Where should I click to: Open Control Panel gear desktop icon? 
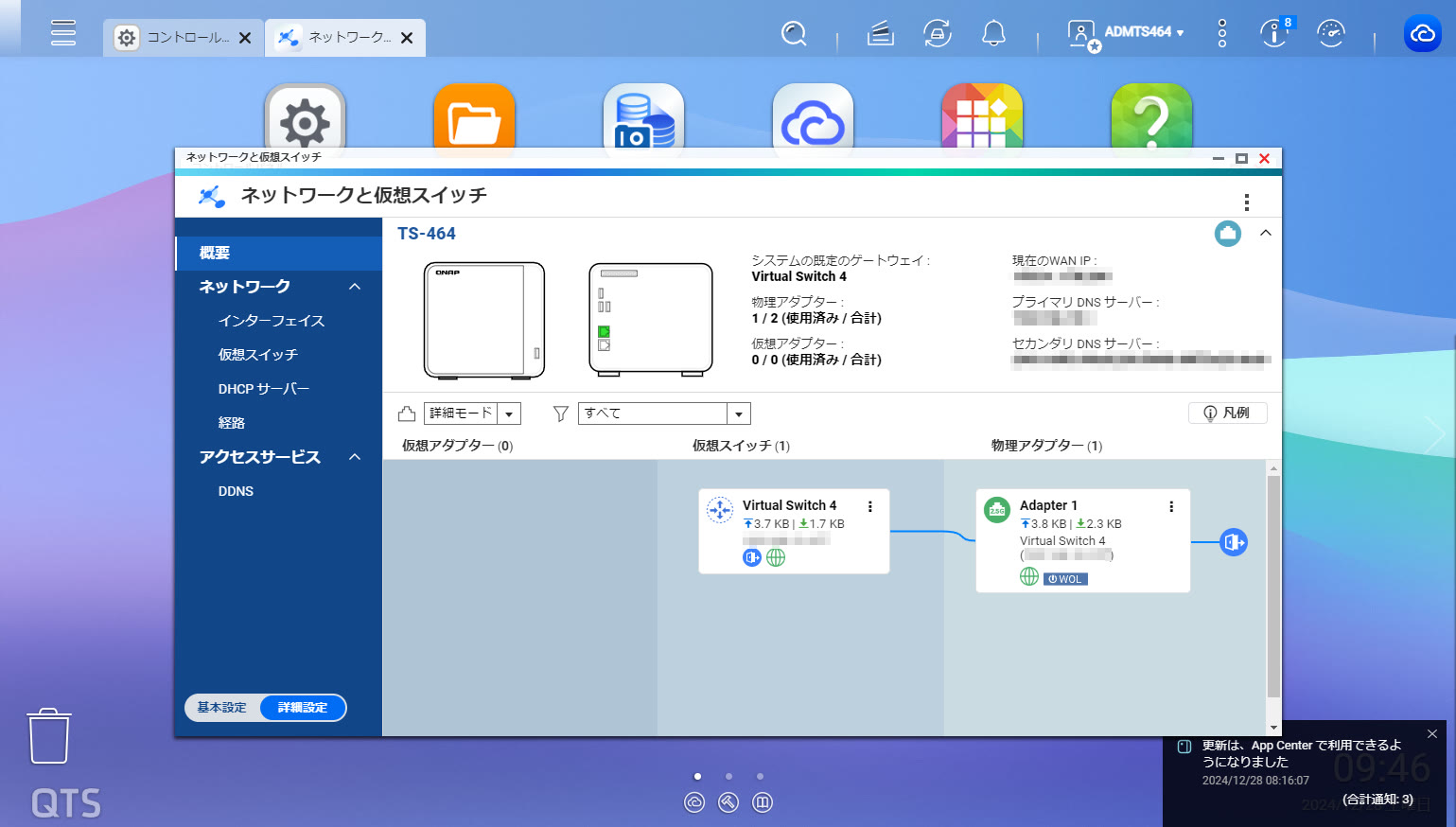(x=305, y=118)
